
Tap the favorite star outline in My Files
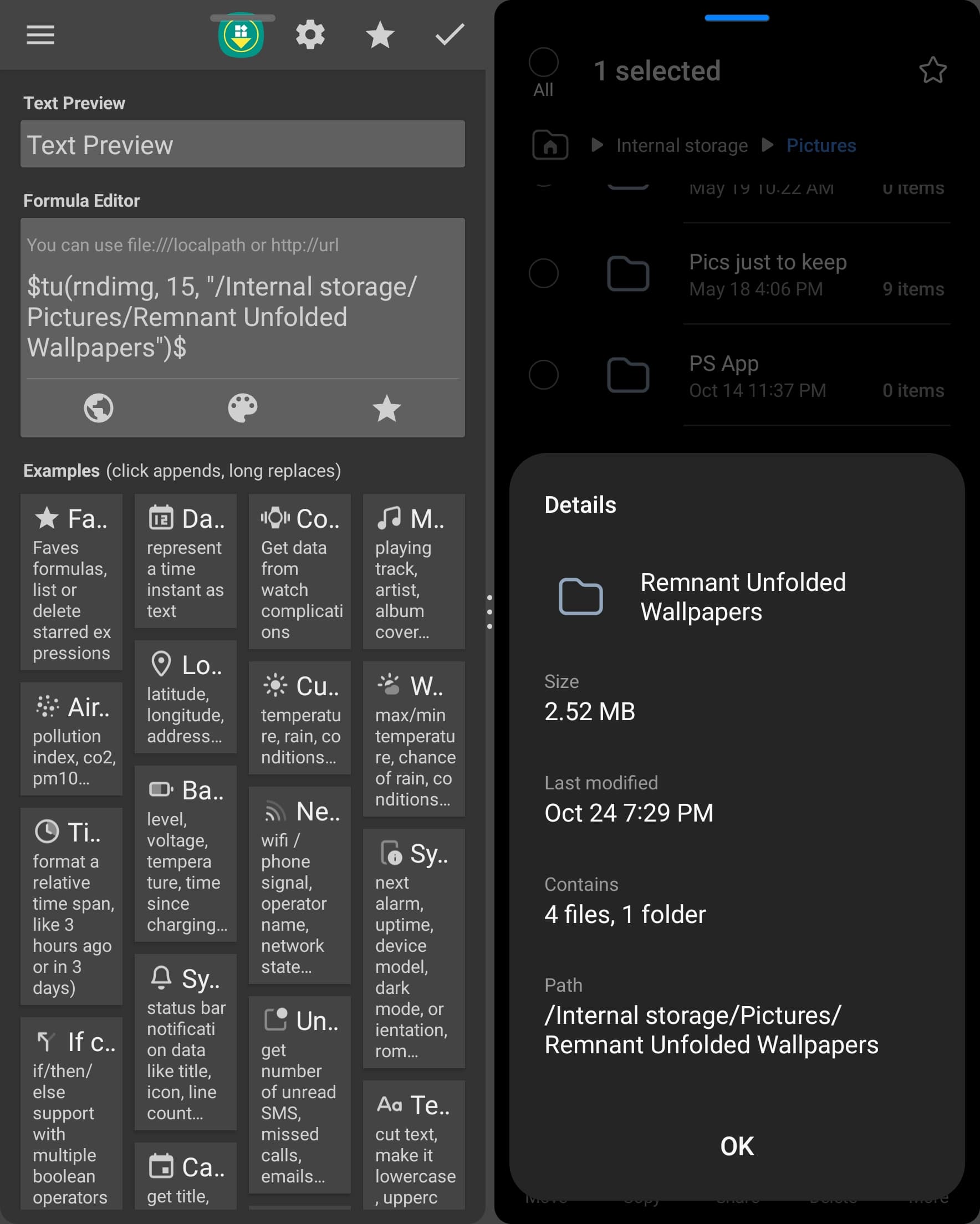point(932,70)
